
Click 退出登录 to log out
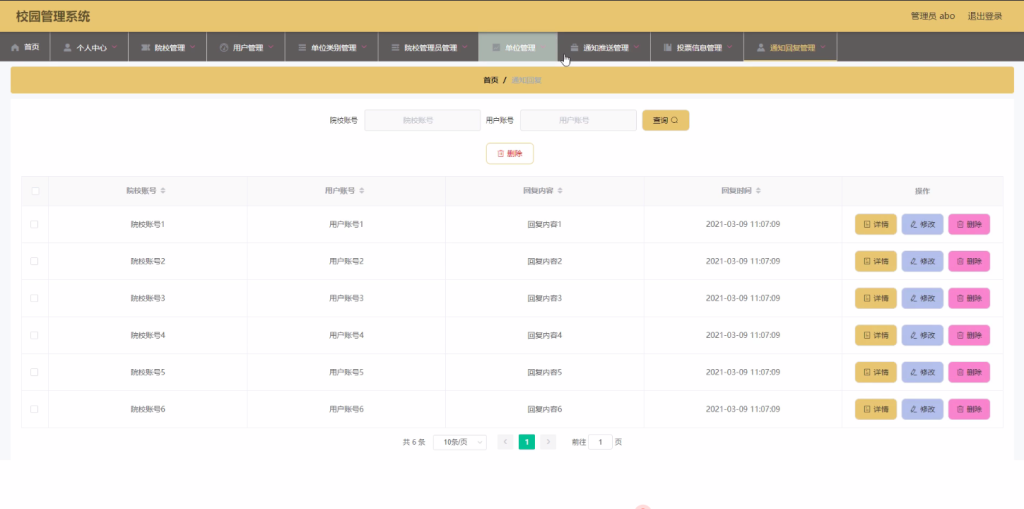(985, 16)
